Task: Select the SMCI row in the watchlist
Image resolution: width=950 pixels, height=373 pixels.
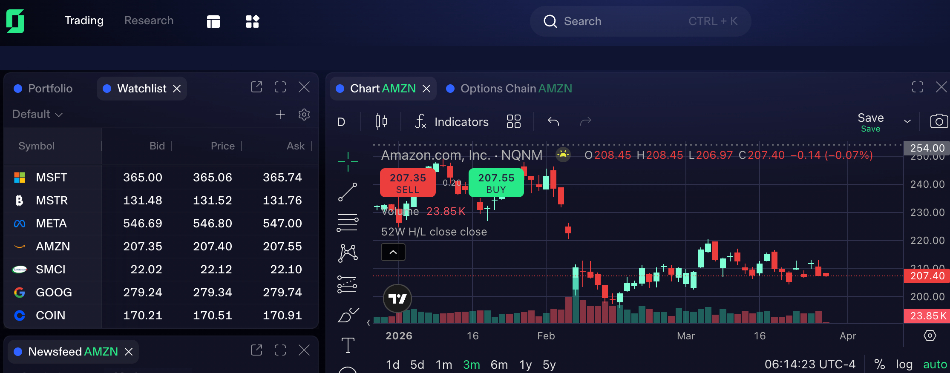Action: coord(161,269)
